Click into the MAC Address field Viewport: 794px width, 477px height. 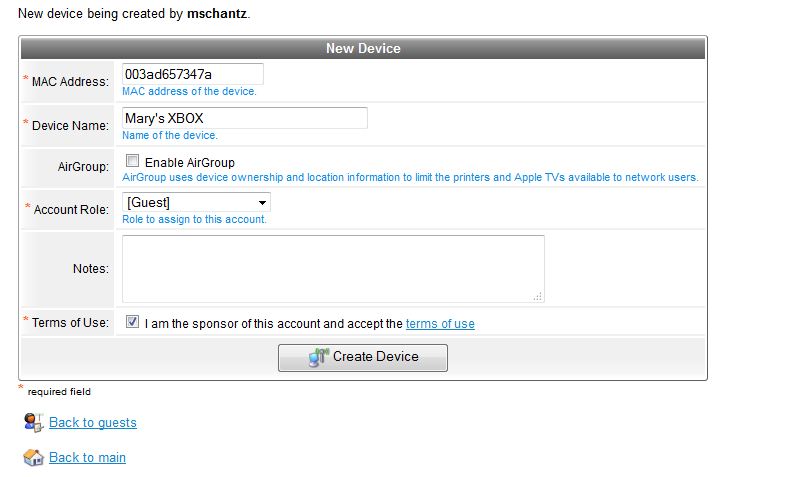click(192, 74)
